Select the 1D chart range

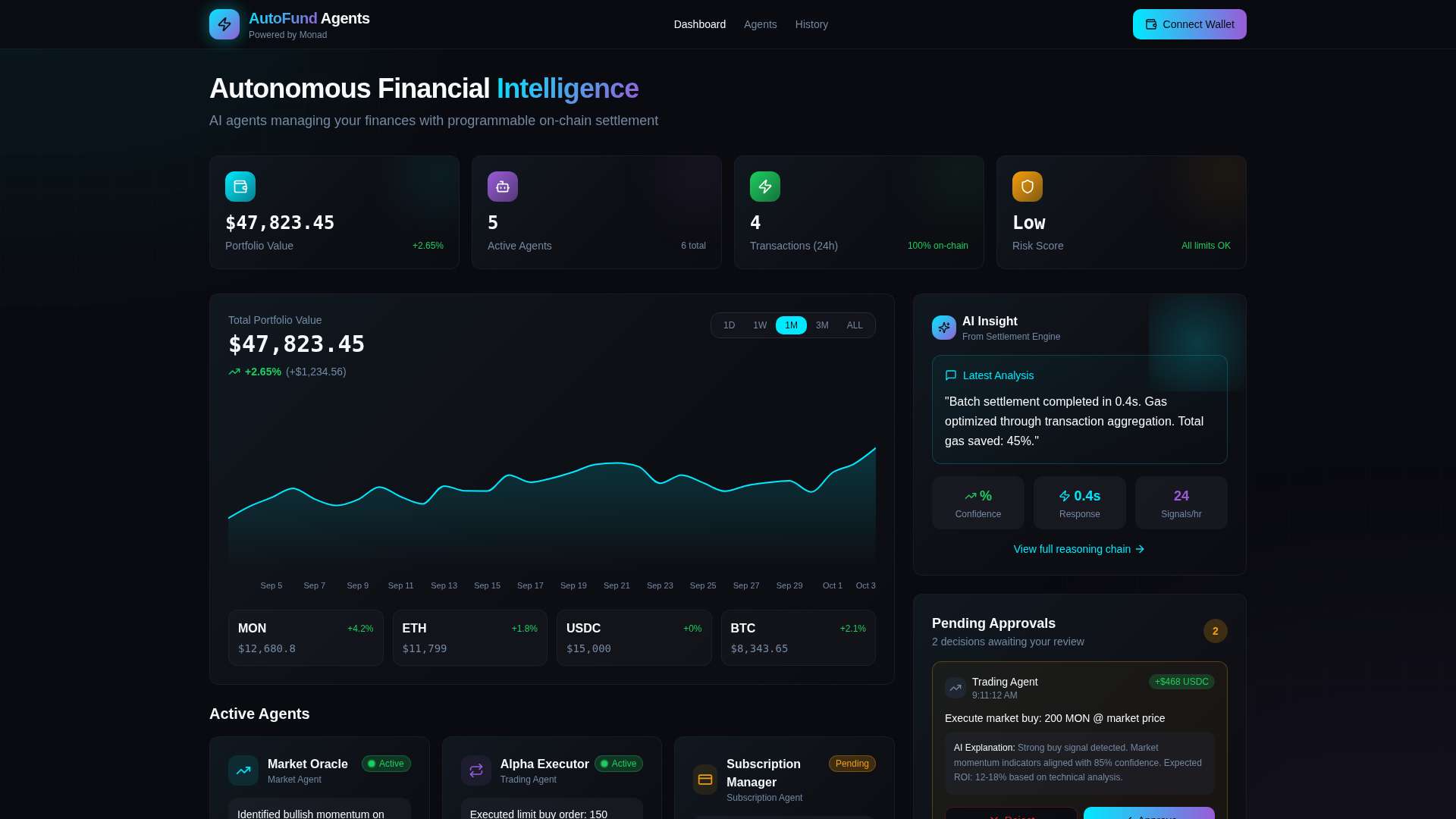tap(729, 325)
